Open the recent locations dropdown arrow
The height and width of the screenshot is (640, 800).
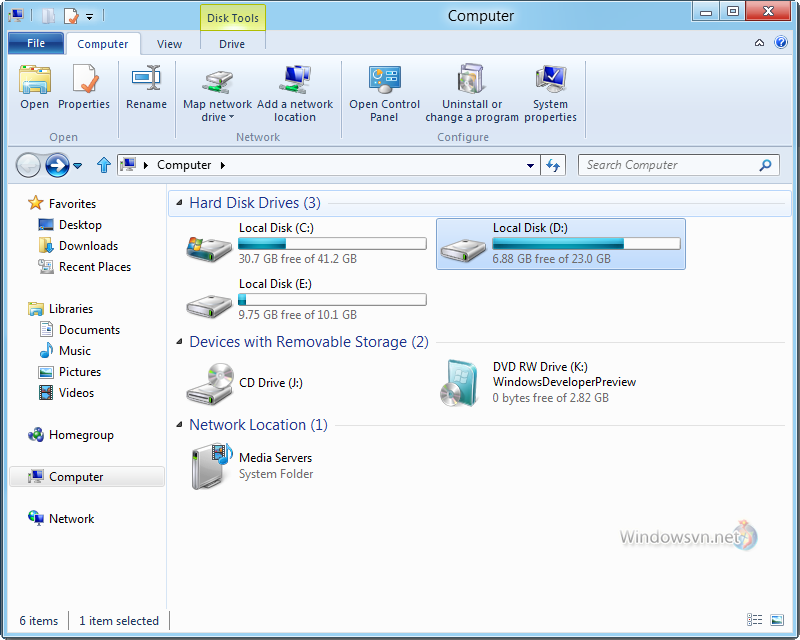pyautogui.click(x=78, y=165)
